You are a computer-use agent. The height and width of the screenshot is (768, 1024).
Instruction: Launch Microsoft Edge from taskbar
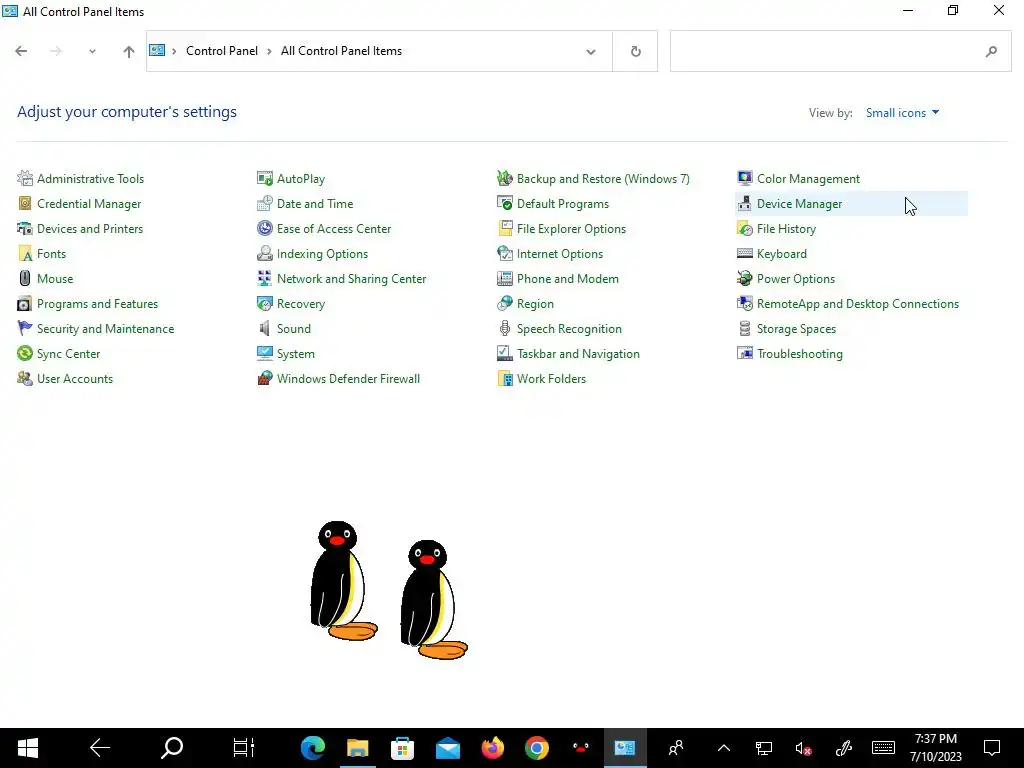(313, 748)
